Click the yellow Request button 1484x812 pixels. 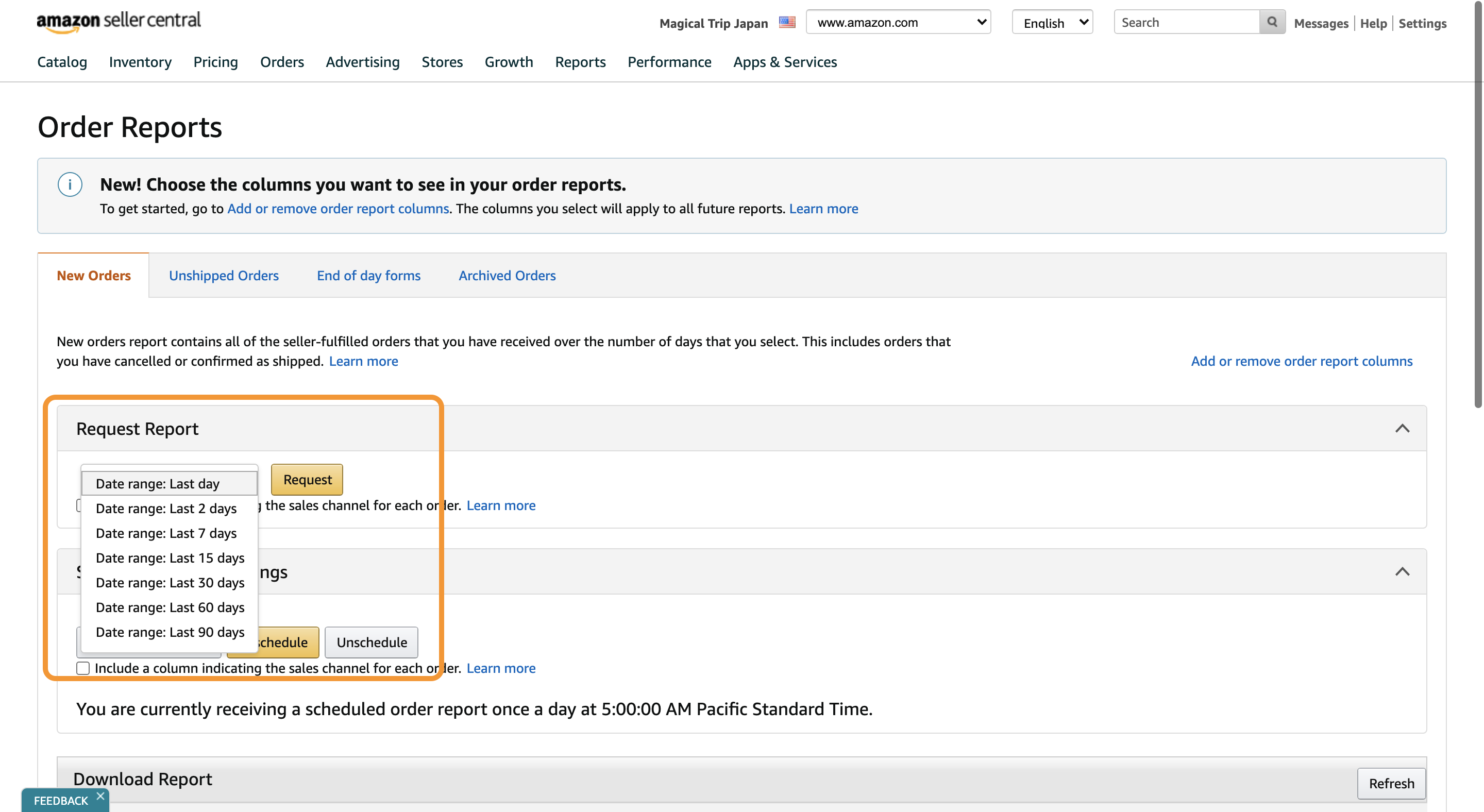point(307,480)
